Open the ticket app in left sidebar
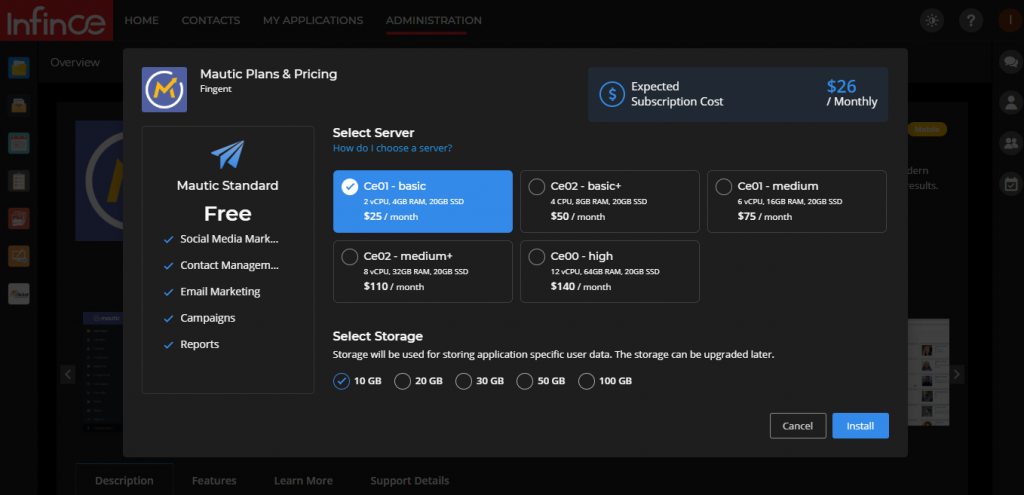 pyautogui.click(x=19, y=294)
